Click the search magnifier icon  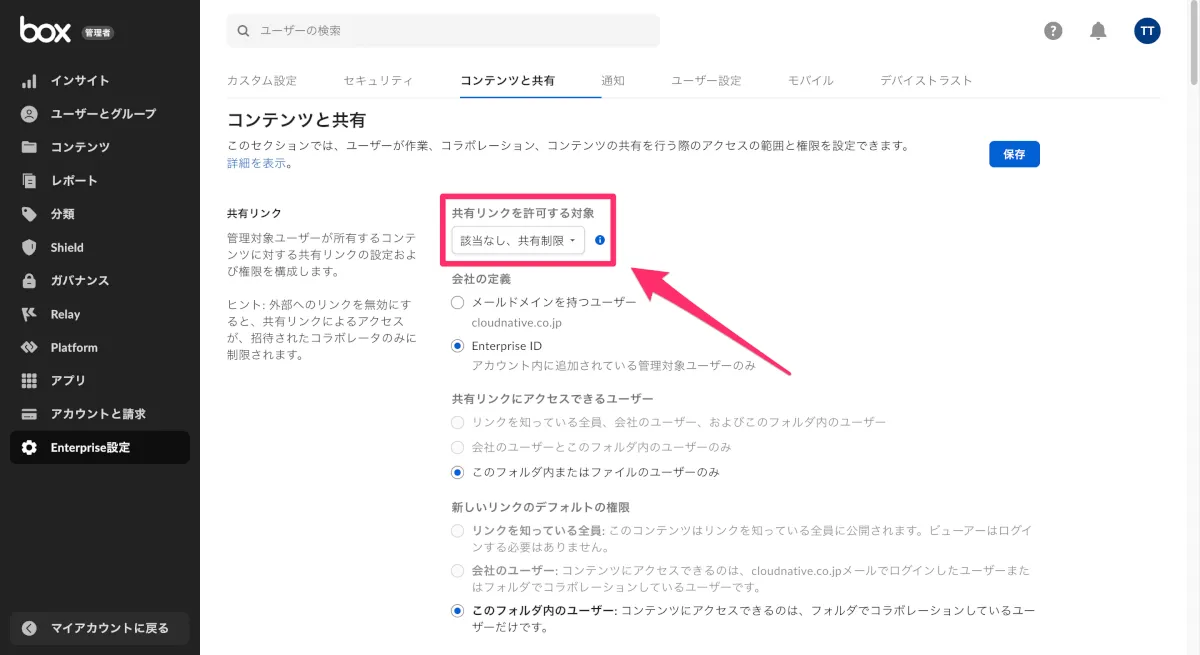tap(243, 31)
